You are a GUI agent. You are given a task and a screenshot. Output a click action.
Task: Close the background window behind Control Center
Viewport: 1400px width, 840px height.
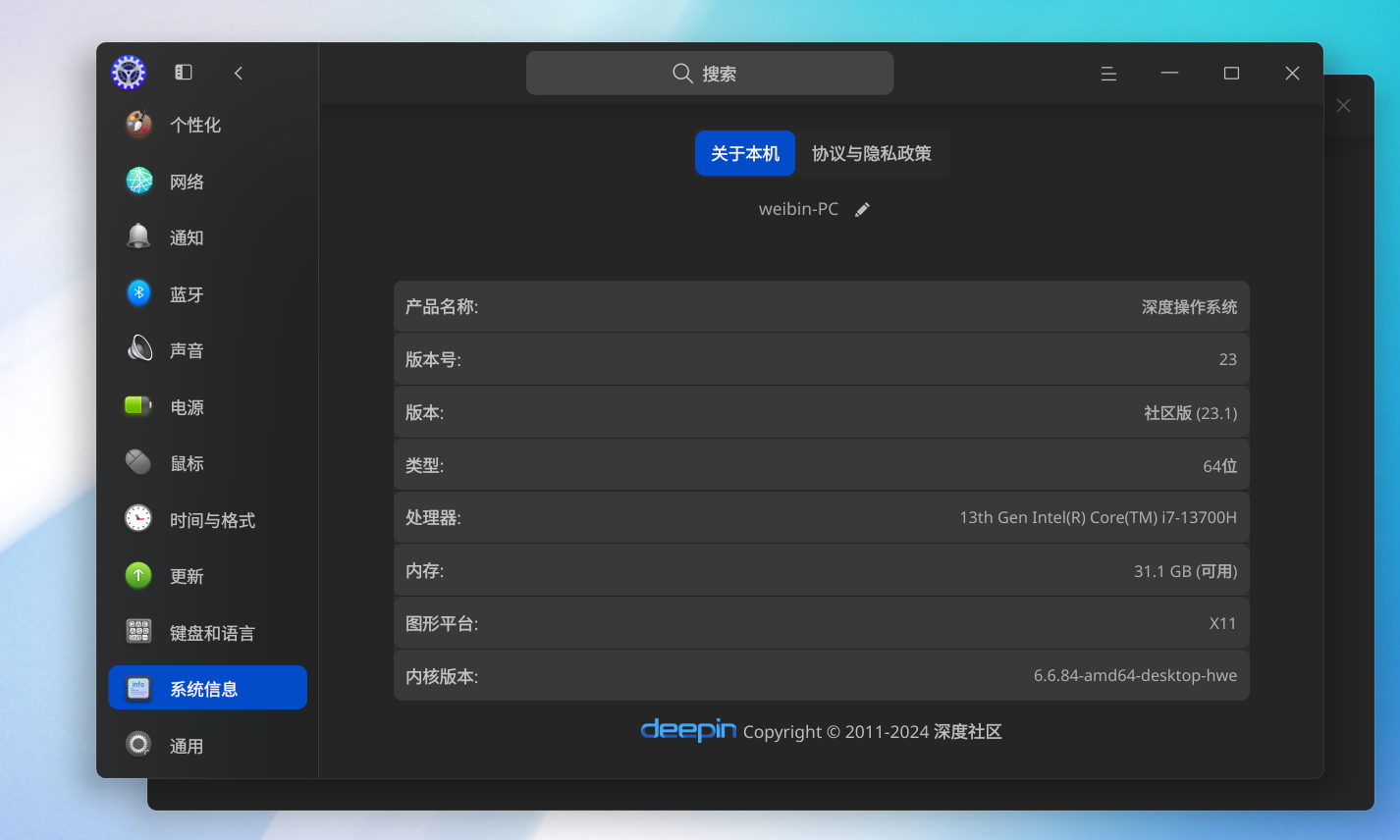1343,105
